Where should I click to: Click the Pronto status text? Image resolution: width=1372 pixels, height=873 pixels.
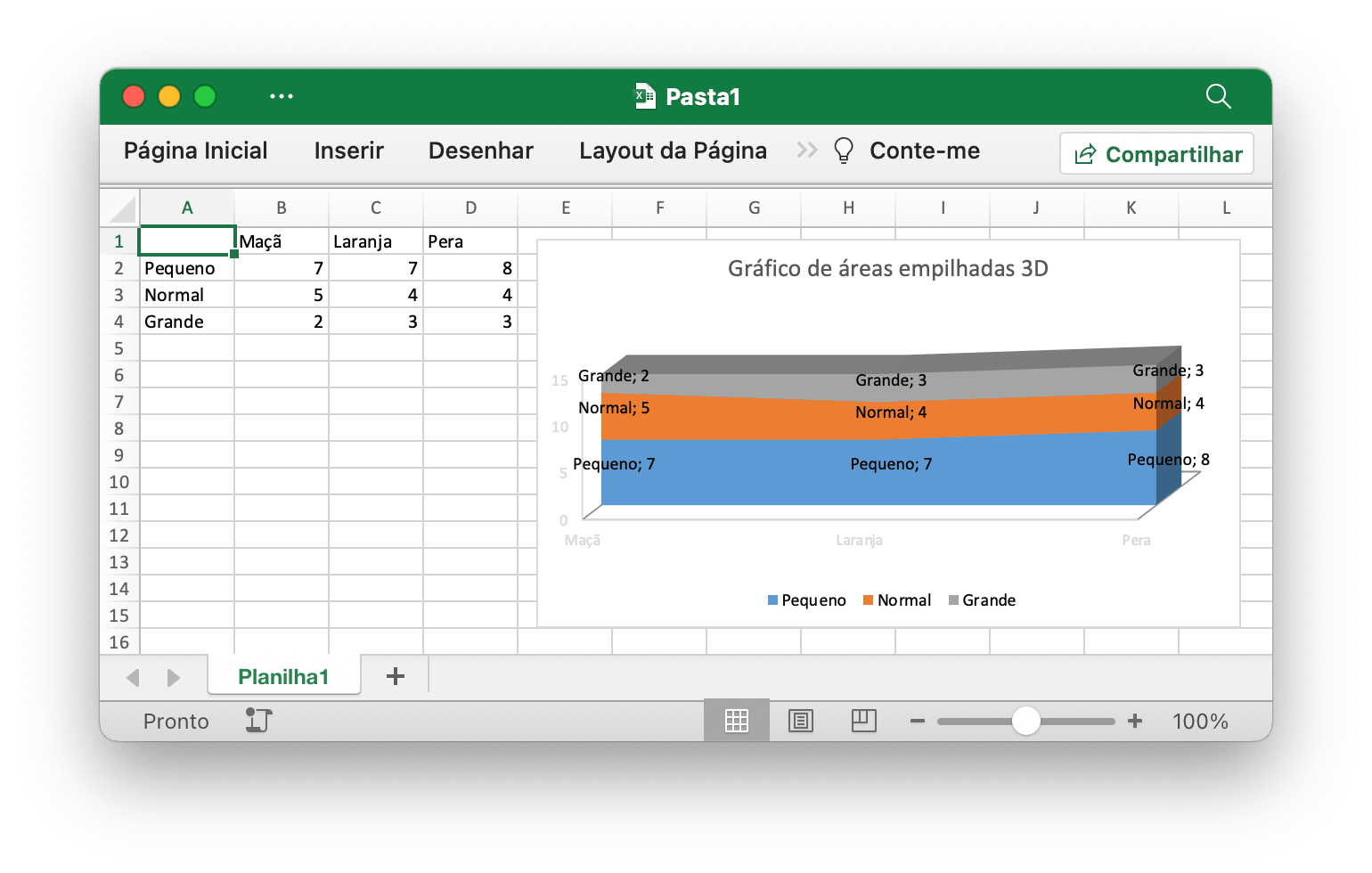pyautogui.click(x=176, y=721)
